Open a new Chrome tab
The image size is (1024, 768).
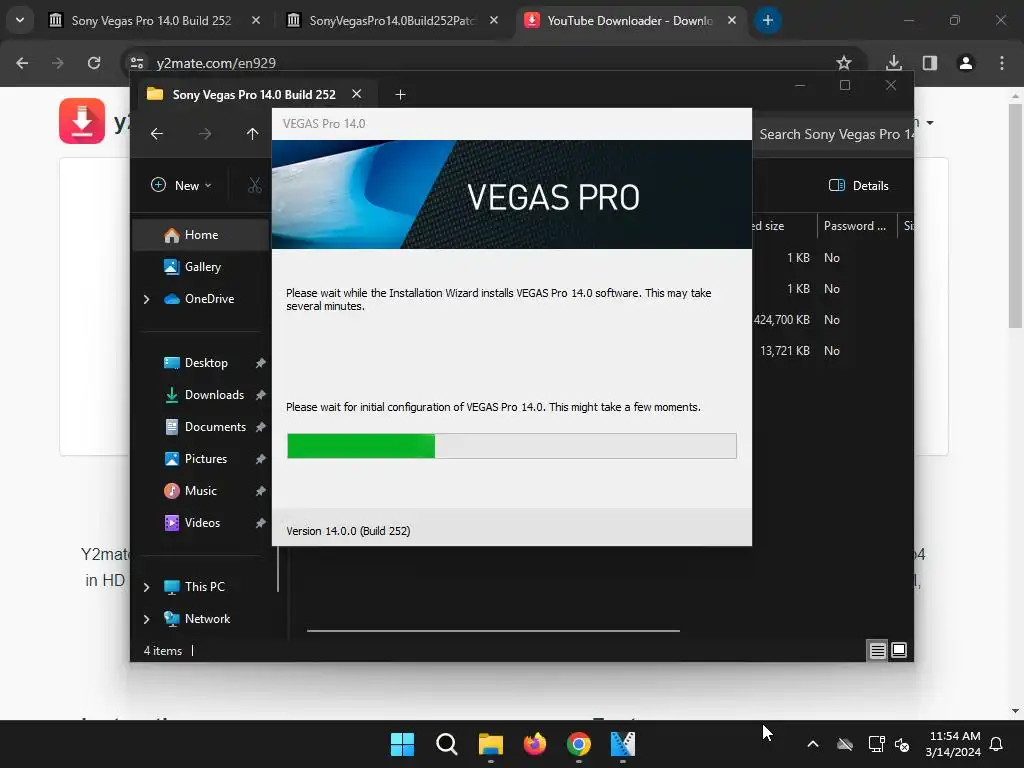click(767, 20)
